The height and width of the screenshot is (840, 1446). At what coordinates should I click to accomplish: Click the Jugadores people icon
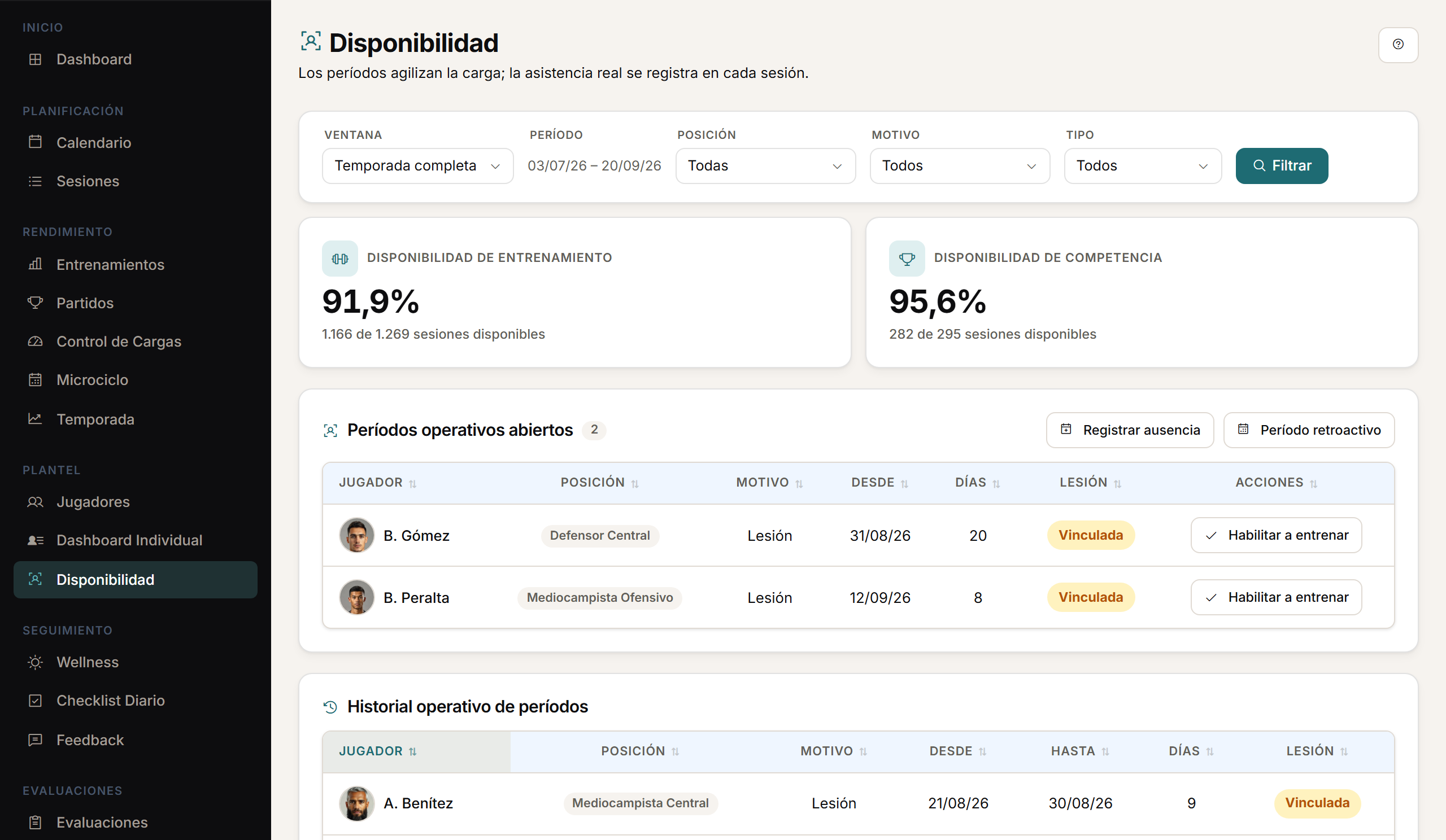pos(35,502)
